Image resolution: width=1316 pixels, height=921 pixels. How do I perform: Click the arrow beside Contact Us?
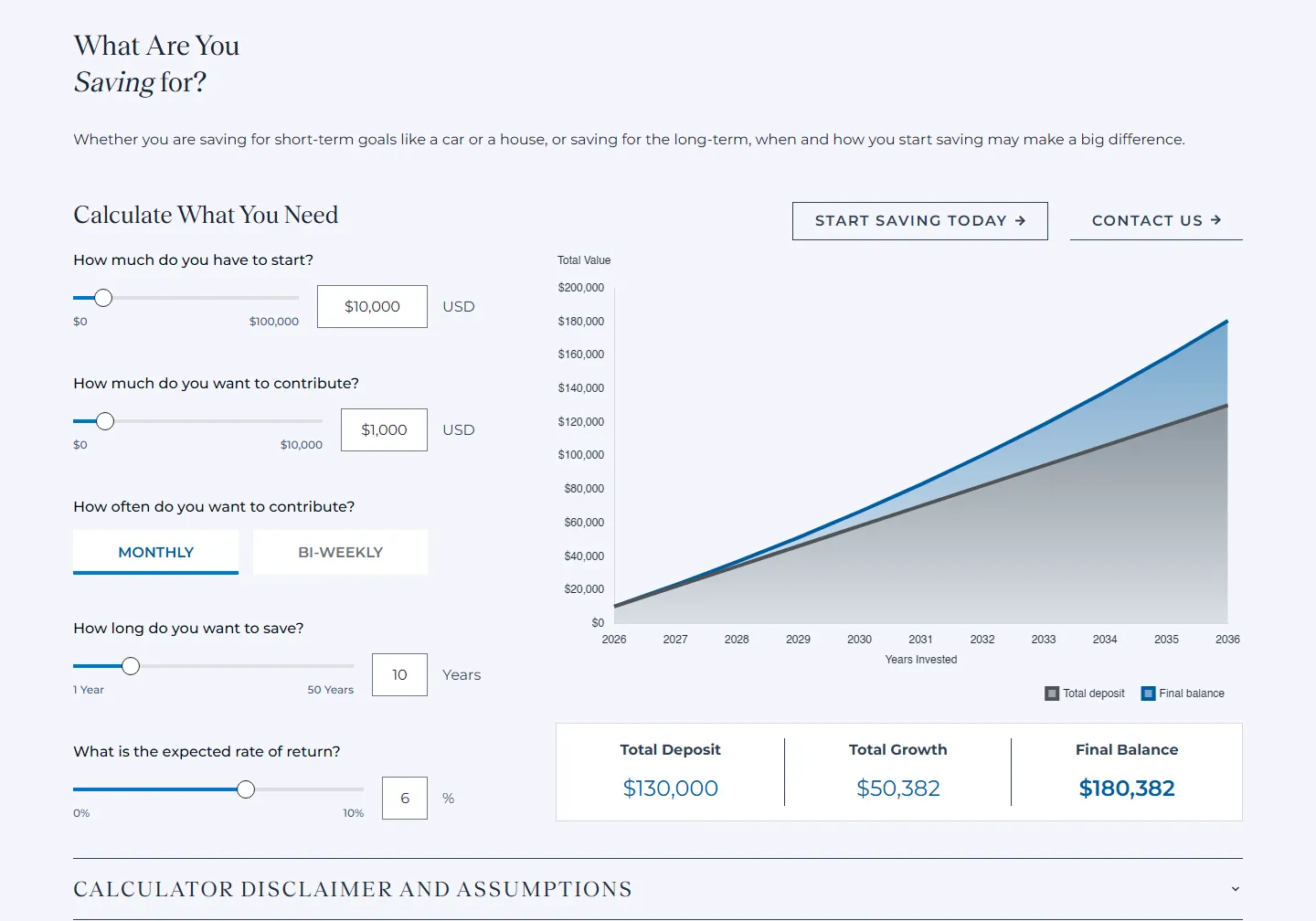pos(1216,220)
